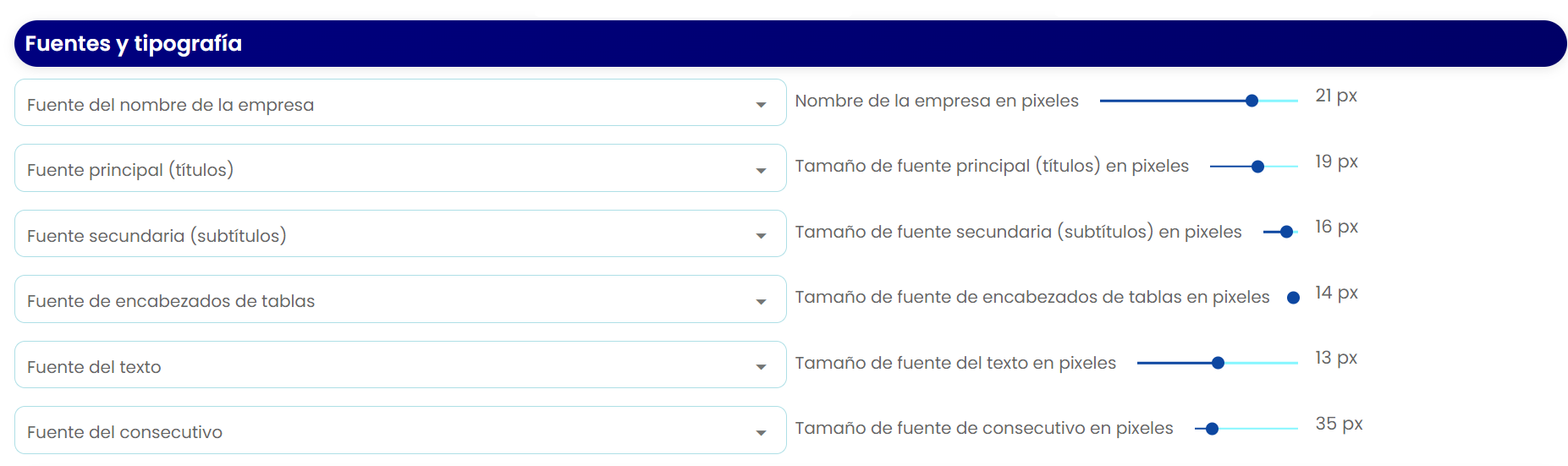This screenshot has height=466, width=1568.
Task: Open the Fuente del consecutivo dropdown arrow
Action: [761, 432]
